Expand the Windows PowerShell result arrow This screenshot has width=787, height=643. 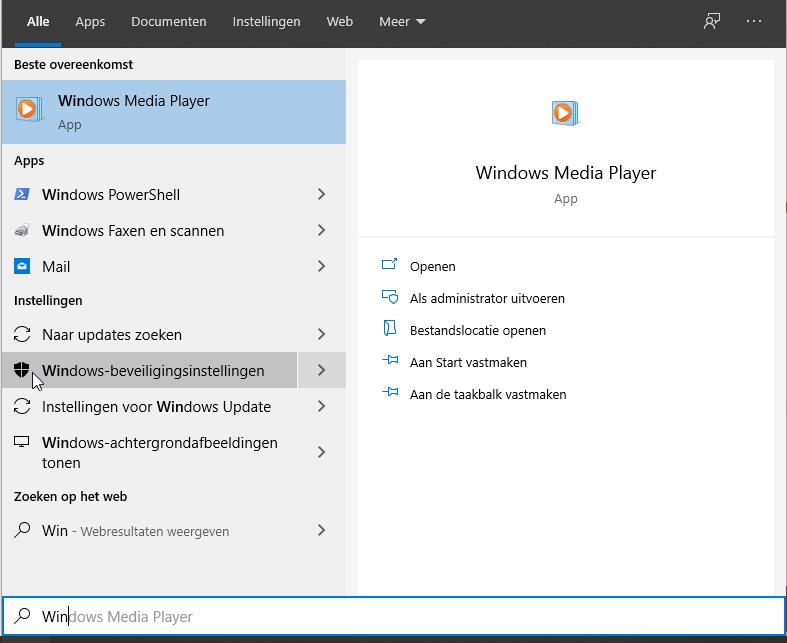pos(321,195)
